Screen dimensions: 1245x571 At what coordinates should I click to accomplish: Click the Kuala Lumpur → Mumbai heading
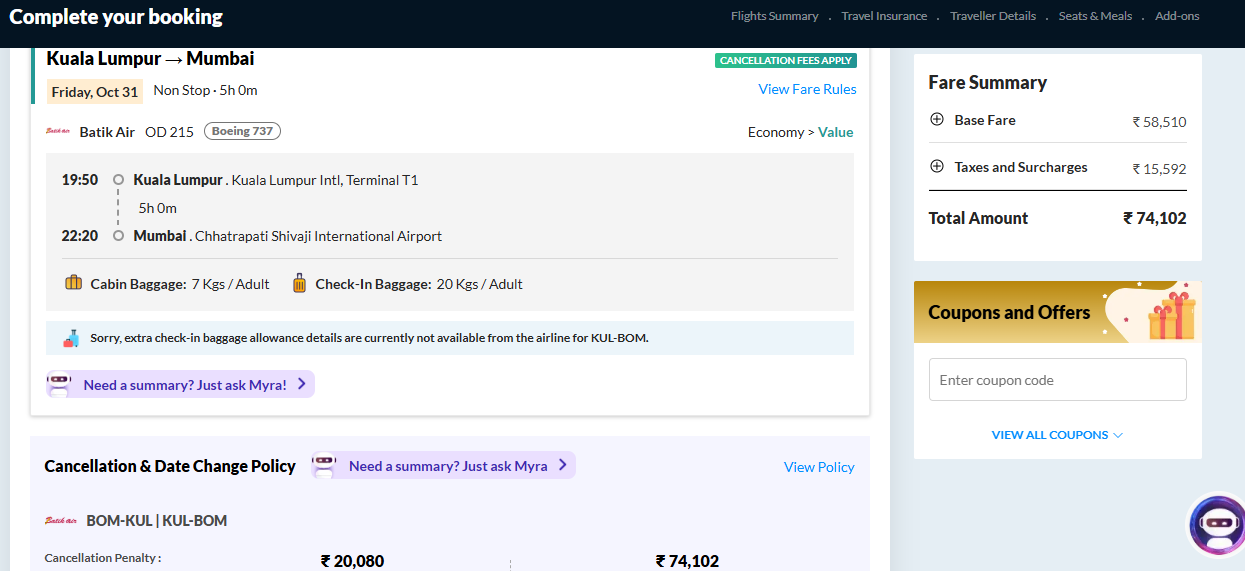(x=150, y=59)
